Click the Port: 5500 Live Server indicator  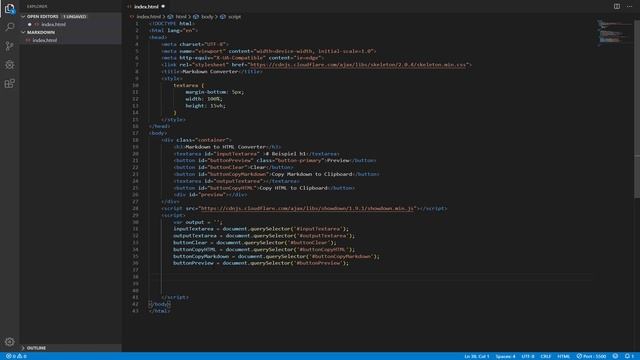click(591, 356)
